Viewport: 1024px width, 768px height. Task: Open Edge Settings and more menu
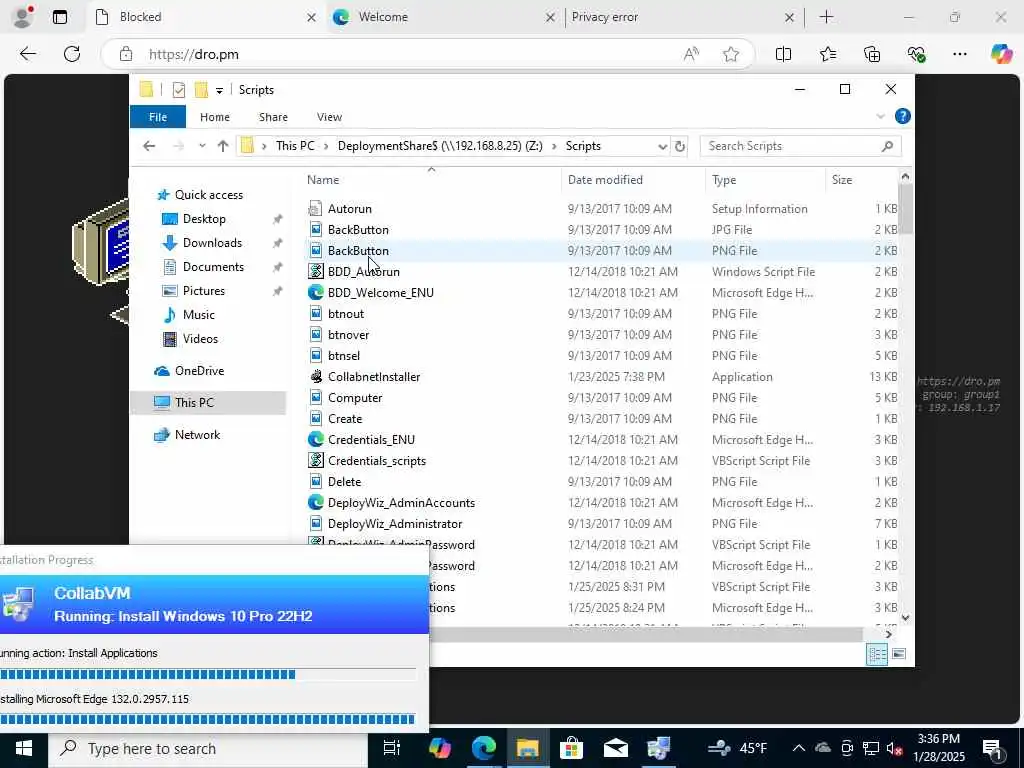tap(959, 54)
